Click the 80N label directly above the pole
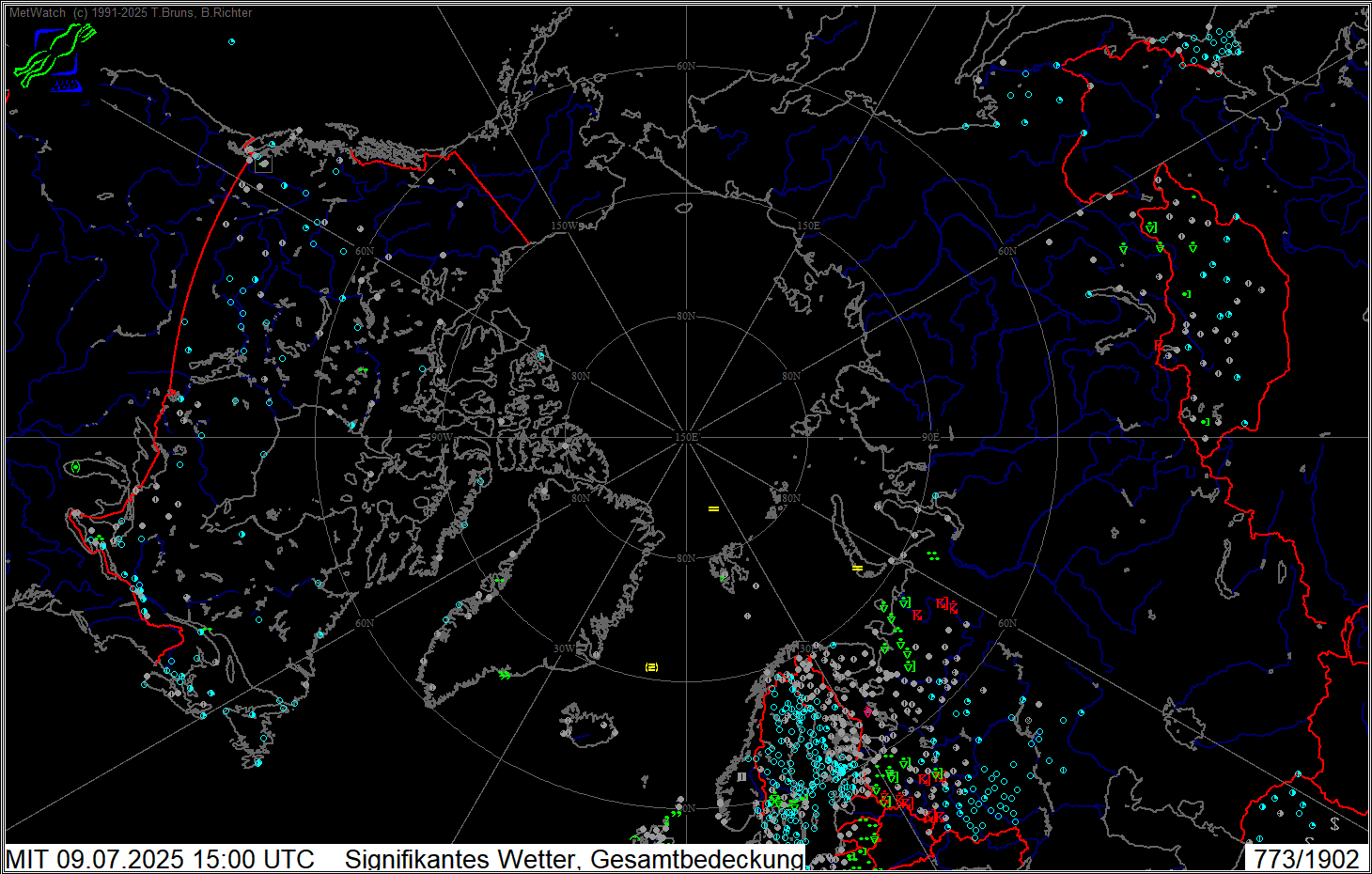This screenshot has height=874, width=1372. tap(686, 316)
